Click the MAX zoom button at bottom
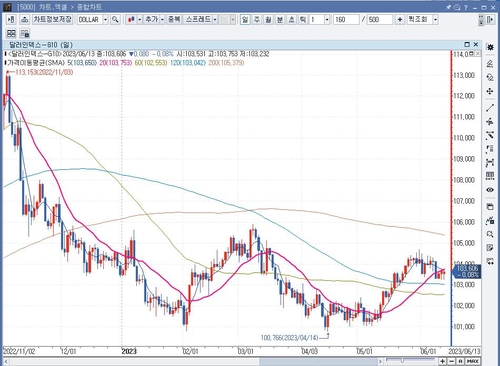The height and width of the screenshot is (366, 500). coord(473,361)
